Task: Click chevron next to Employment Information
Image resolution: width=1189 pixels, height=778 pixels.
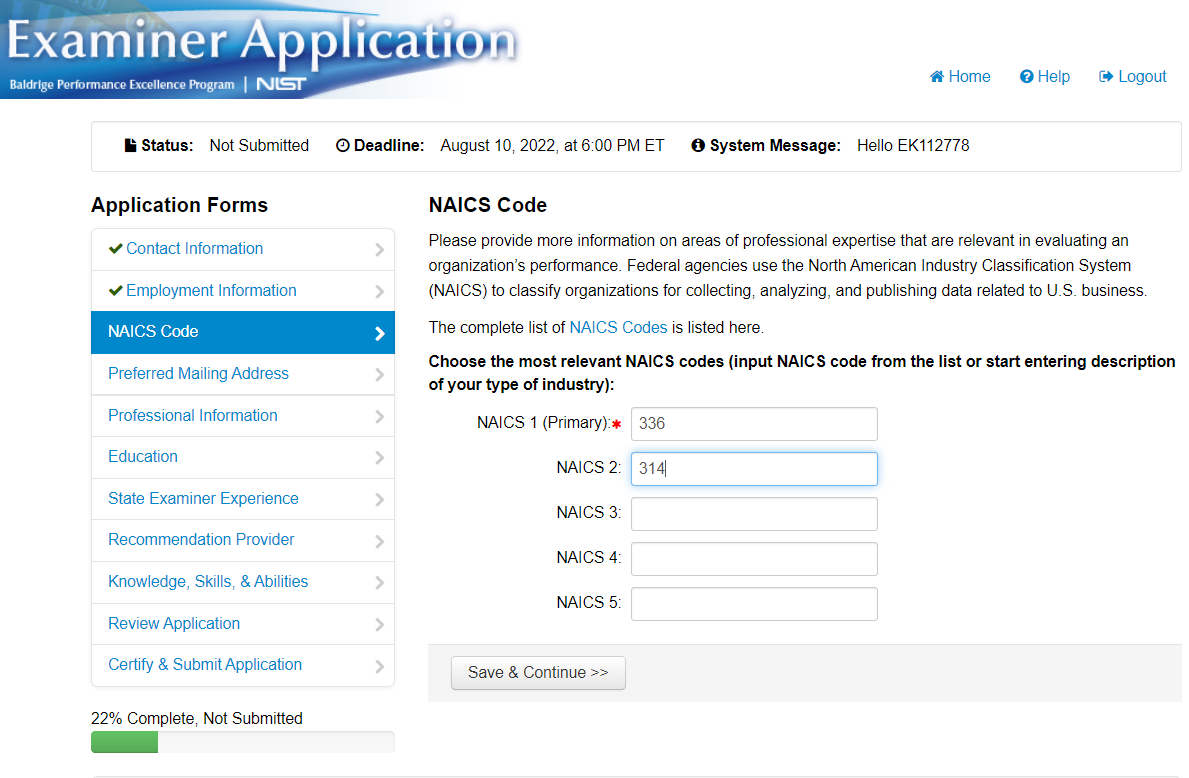Action: pos(379,291)
